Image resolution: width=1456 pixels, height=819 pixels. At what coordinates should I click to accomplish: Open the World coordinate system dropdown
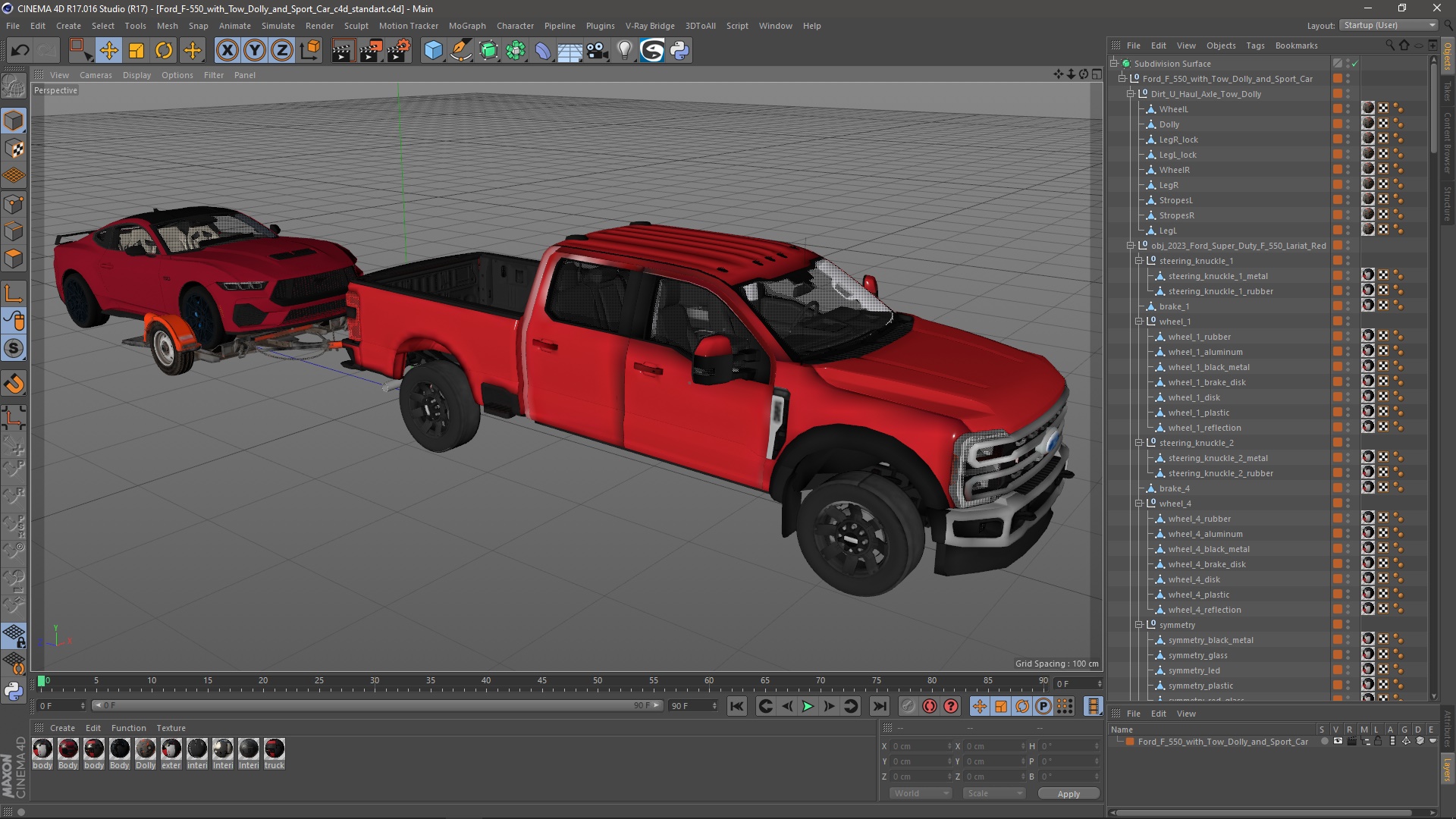[x=921, y=793]
